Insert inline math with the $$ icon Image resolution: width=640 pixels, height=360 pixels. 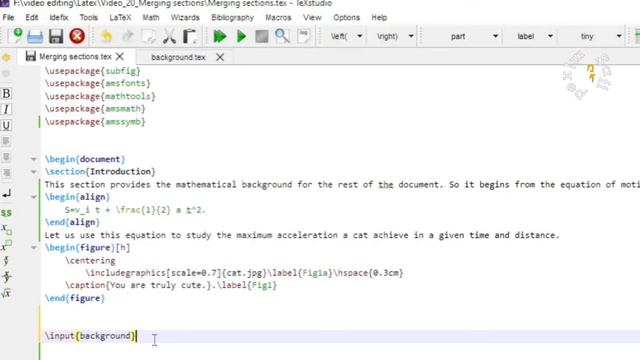pyautogui.click(x=6, y=213)
